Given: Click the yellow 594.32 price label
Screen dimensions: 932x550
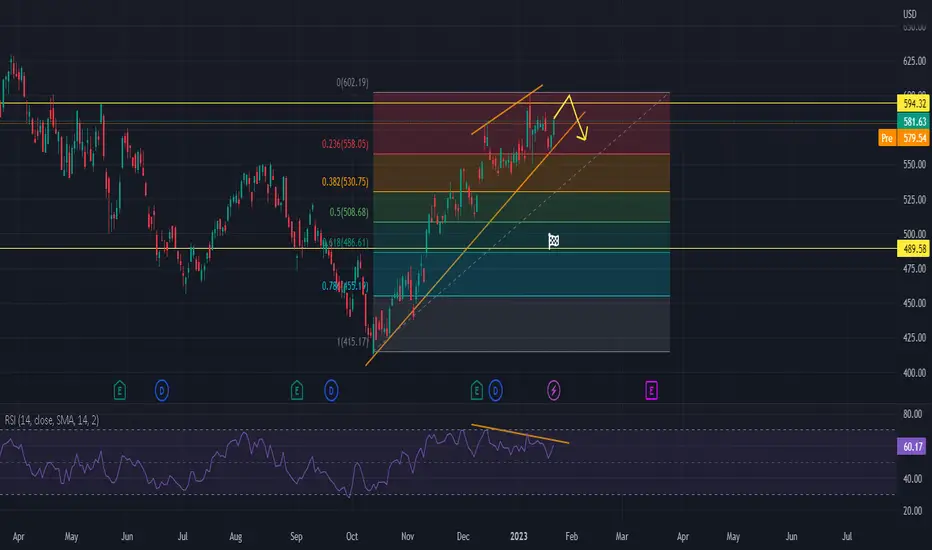Looking at the screenshot, I should pos(914,103).
